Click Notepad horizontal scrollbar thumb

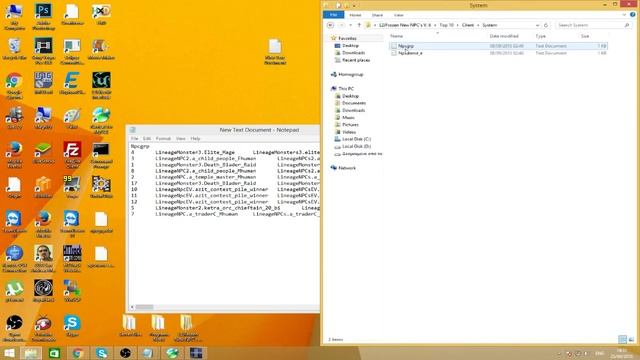[144, 307]
